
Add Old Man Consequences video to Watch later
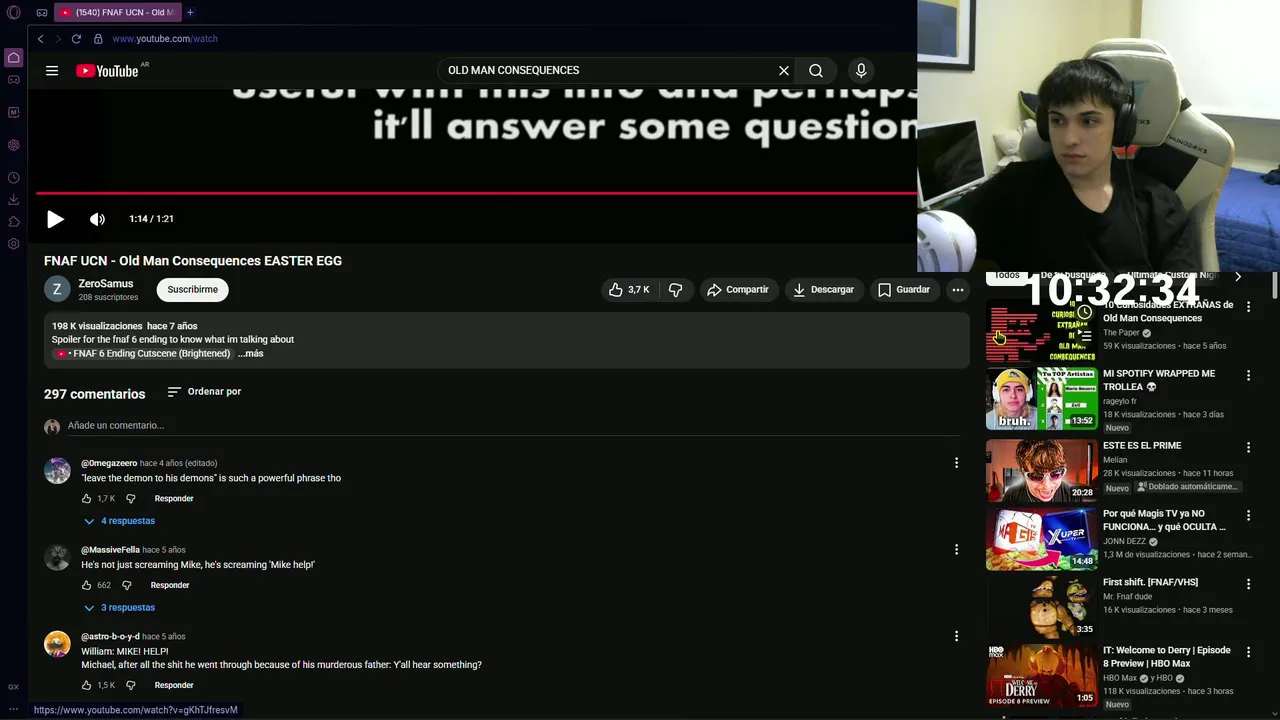pos(1084,312)
